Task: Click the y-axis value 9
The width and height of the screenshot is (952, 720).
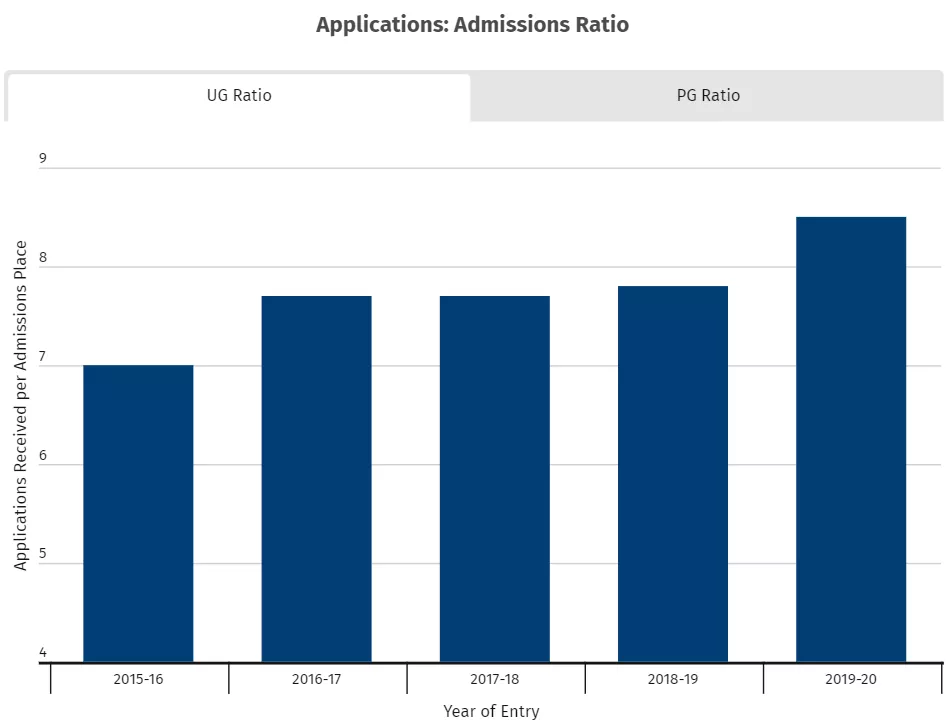Action: click(x=43, y=158)
